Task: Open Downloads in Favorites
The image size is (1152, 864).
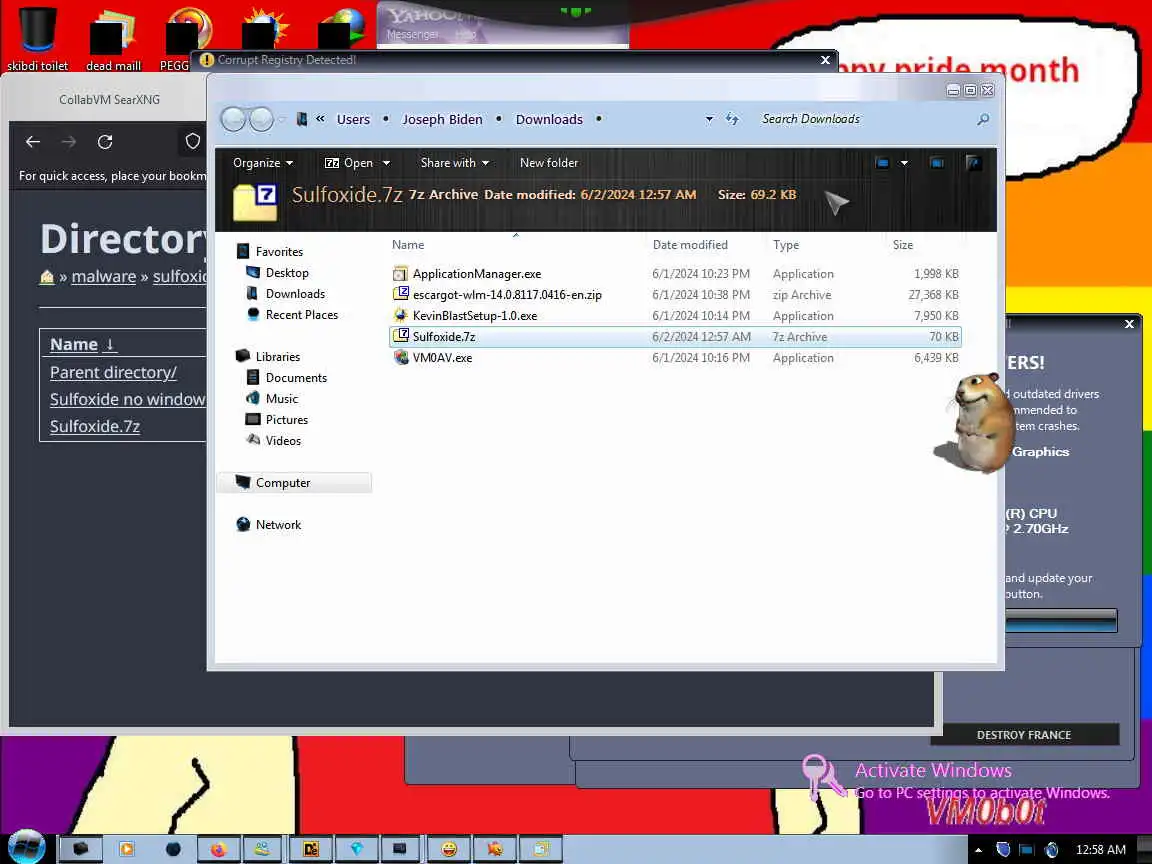Action: pos(295,294)
